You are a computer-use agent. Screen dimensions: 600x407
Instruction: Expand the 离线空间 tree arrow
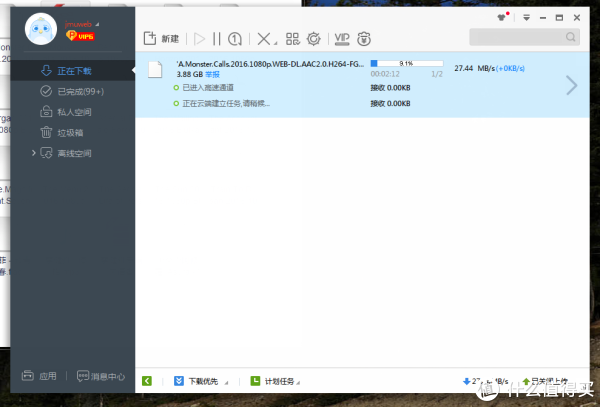34,153
